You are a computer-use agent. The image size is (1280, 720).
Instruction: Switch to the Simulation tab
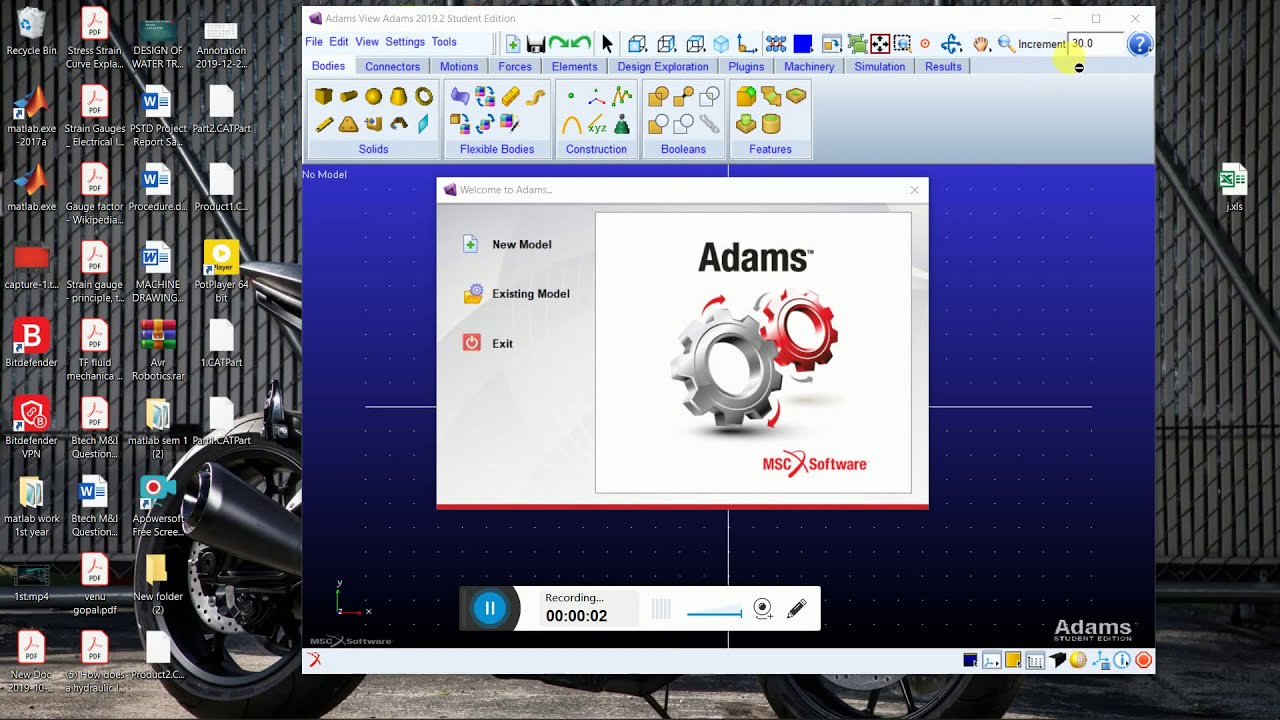(x=879, y=66)
